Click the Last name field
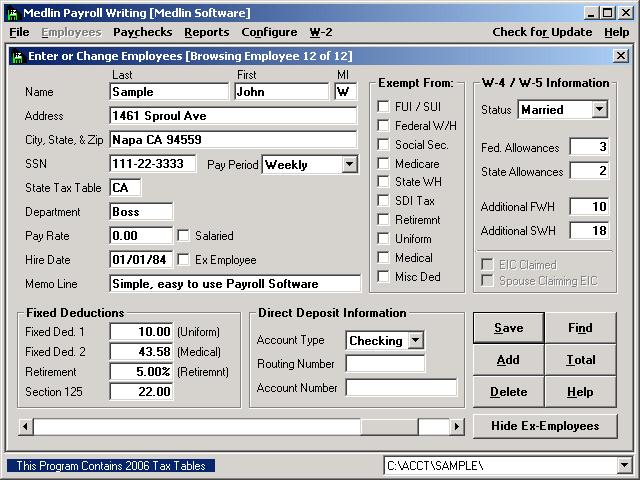This screenshot has width=640, height=480. [169, 92]
